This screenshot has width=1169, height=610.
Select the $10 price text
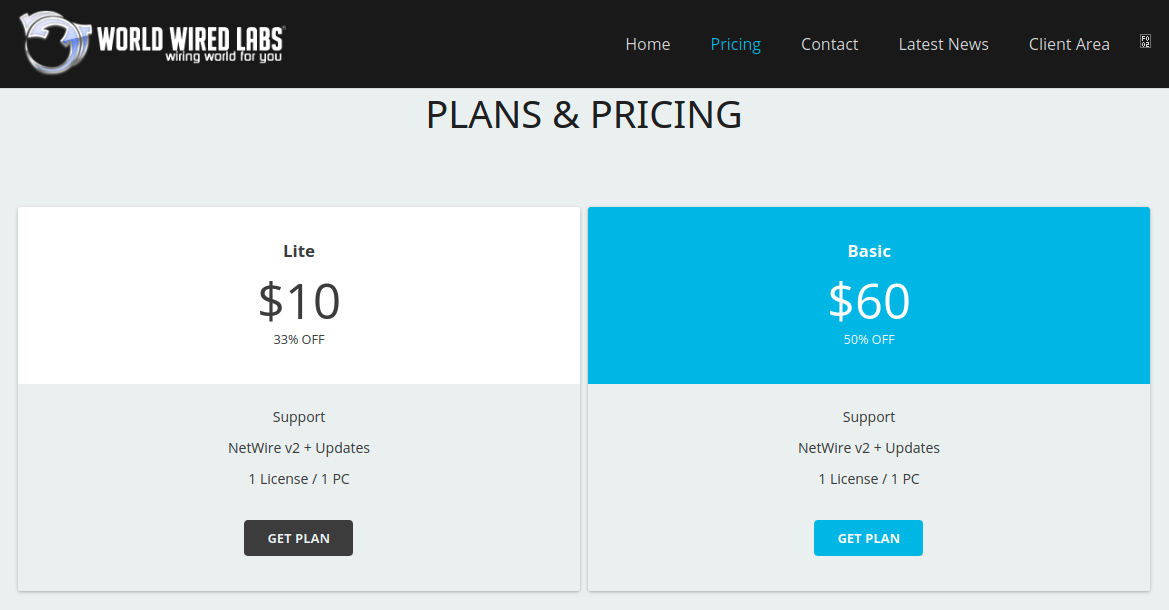click(x=299, y=301)
